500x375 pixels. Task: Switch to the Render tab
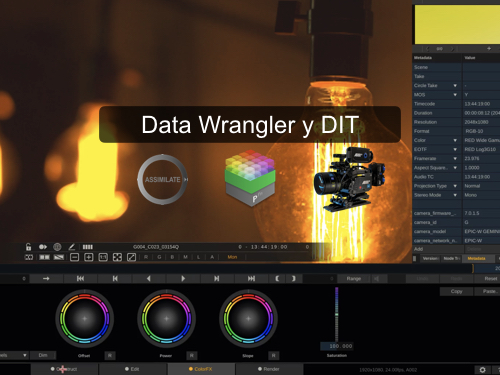tap(269, 369)
